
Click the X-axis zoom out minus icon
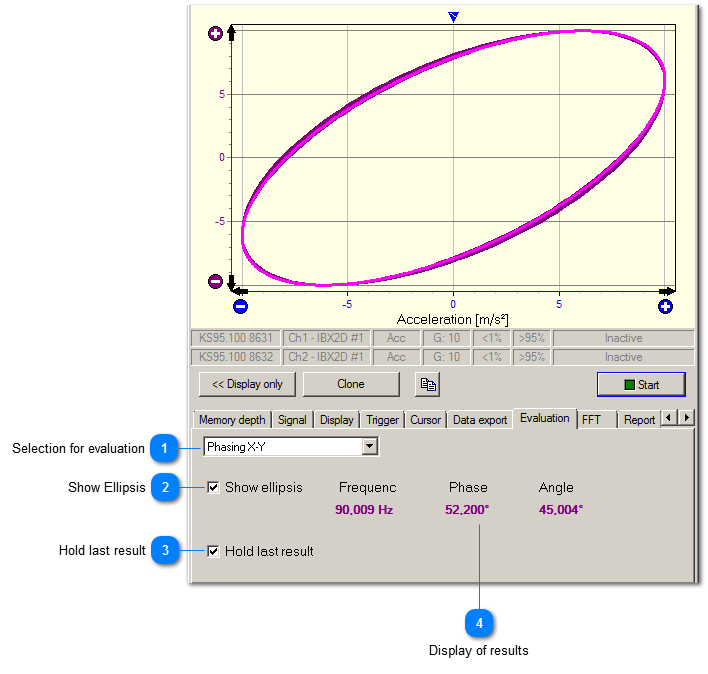[240, 307]
